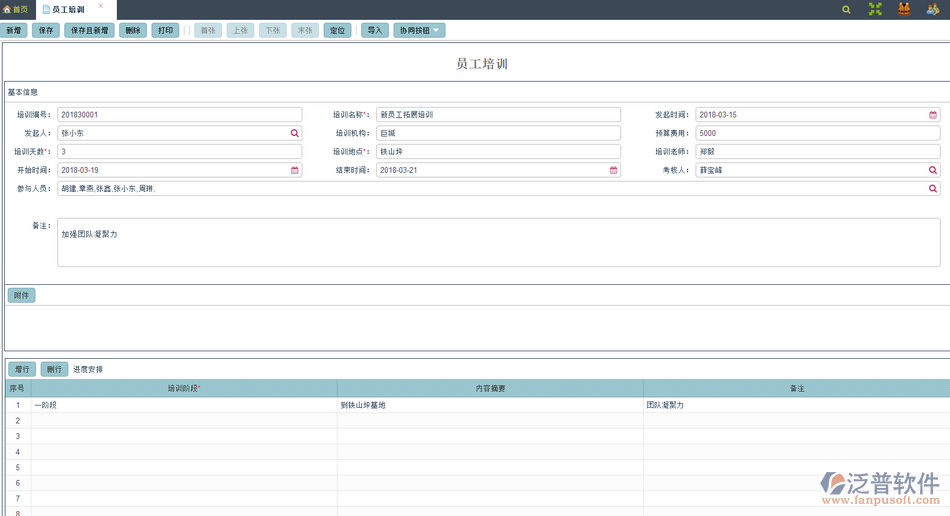Open calendar picker for 发起时间 field
950x516 pixels.
coord(933,115)
